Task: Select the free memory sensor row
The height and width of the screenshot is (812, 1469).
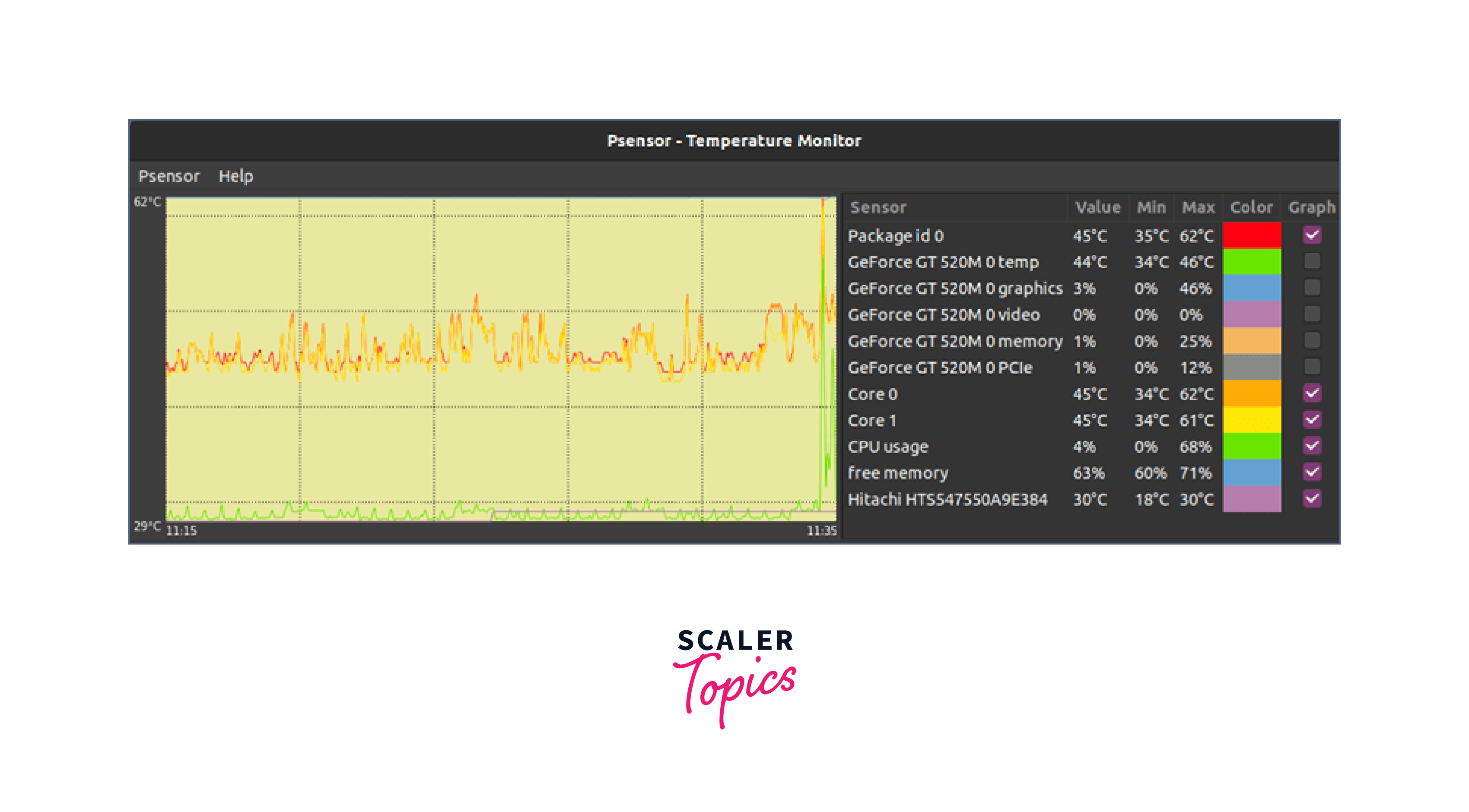Action: [897, 473]
